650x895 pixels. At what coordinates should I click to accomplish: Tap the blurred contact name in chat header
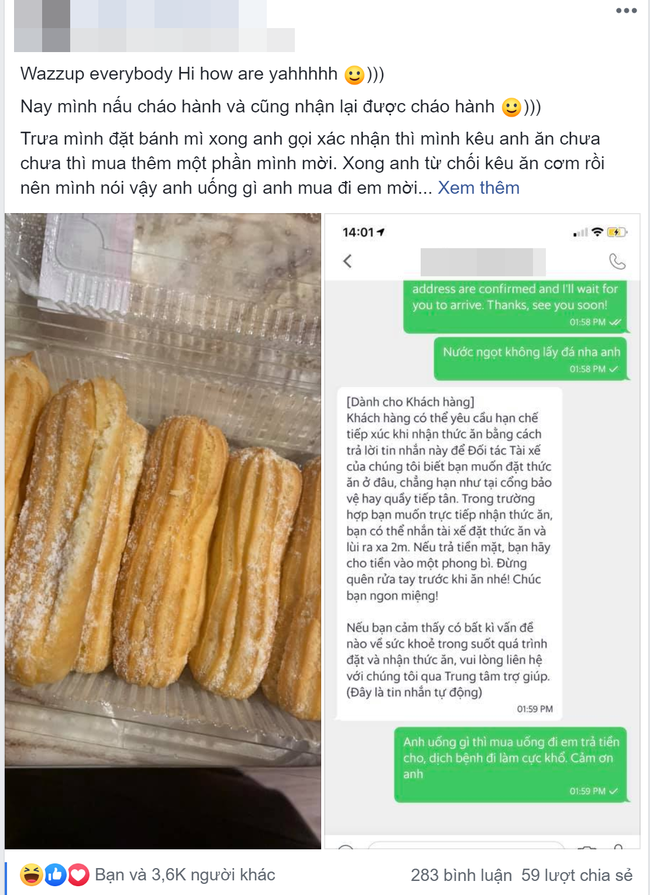coord(483,262)
